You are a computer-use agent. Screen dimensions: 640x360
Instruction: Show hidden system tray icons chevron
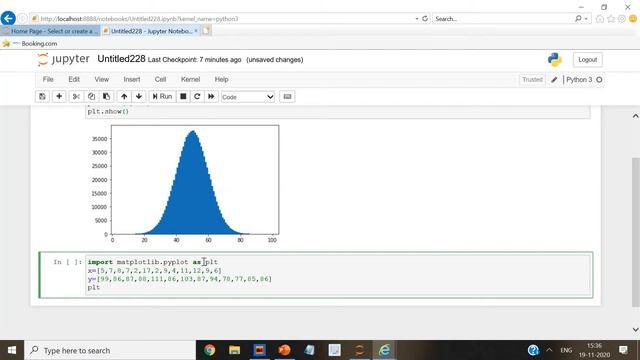pos(549,350)
